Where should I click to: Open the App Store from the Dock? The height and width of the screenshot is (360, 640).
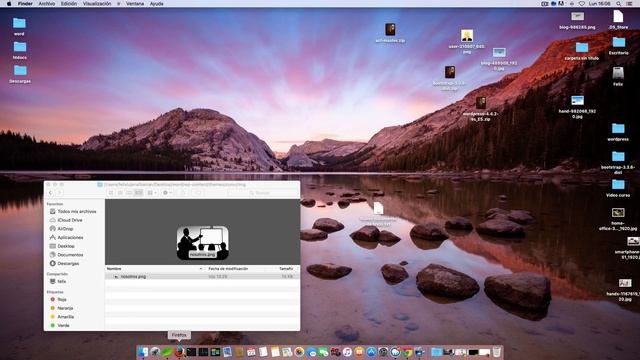pos(371,352)
